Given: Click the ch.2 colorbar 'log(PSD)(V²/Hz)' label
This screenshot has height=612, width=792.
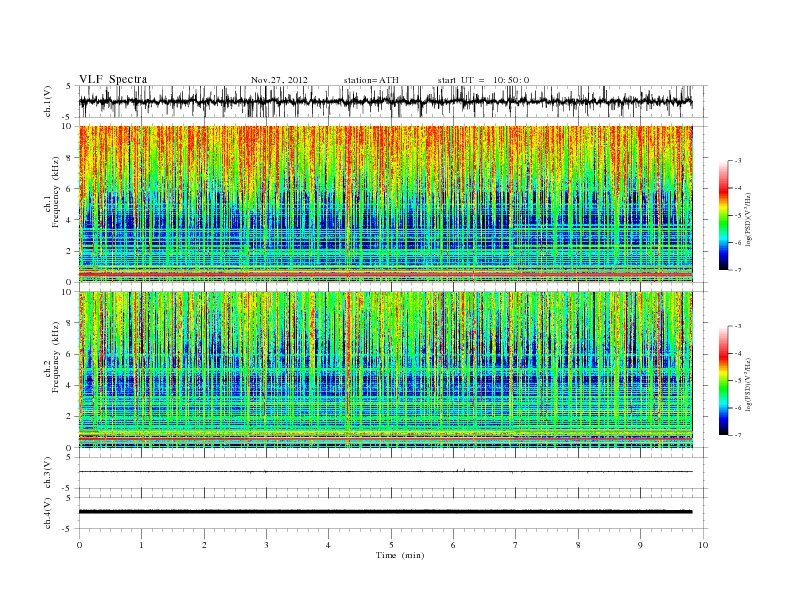Looking at the screenshot, I should click(x=750, y=384).
